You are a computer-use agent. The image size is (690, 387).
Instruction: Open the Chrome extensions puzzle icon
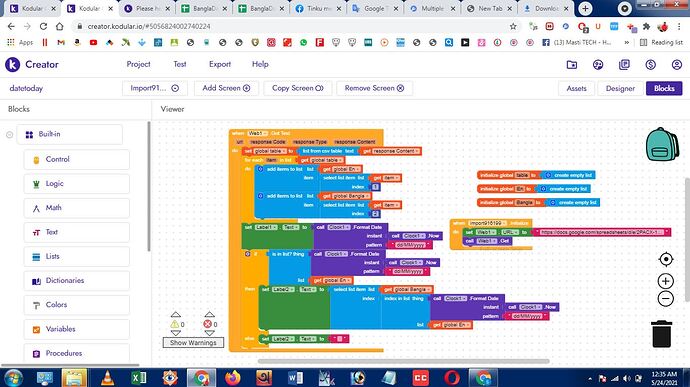tap(646, 26)
